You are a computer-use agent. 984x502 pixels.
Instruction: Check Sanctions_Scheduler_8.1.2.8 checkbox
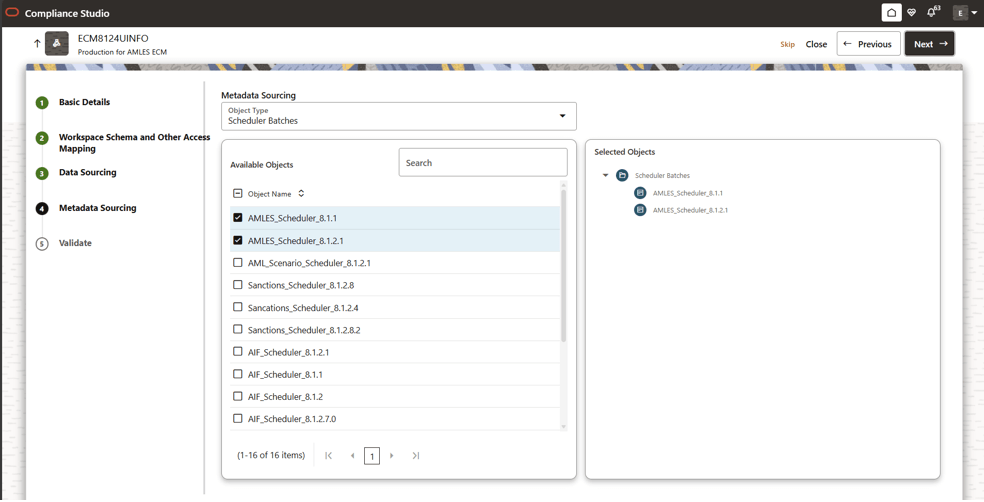point(237,285)
